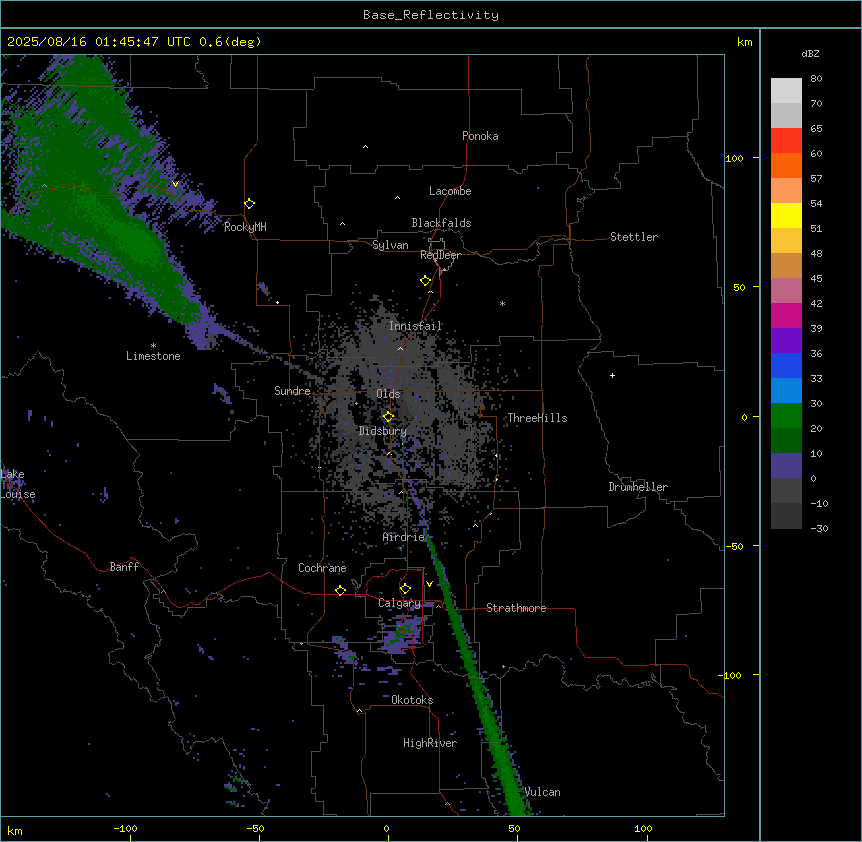Pick the light blue swatch between 33 and 30

pyautogui.click(x=786, y=390)
